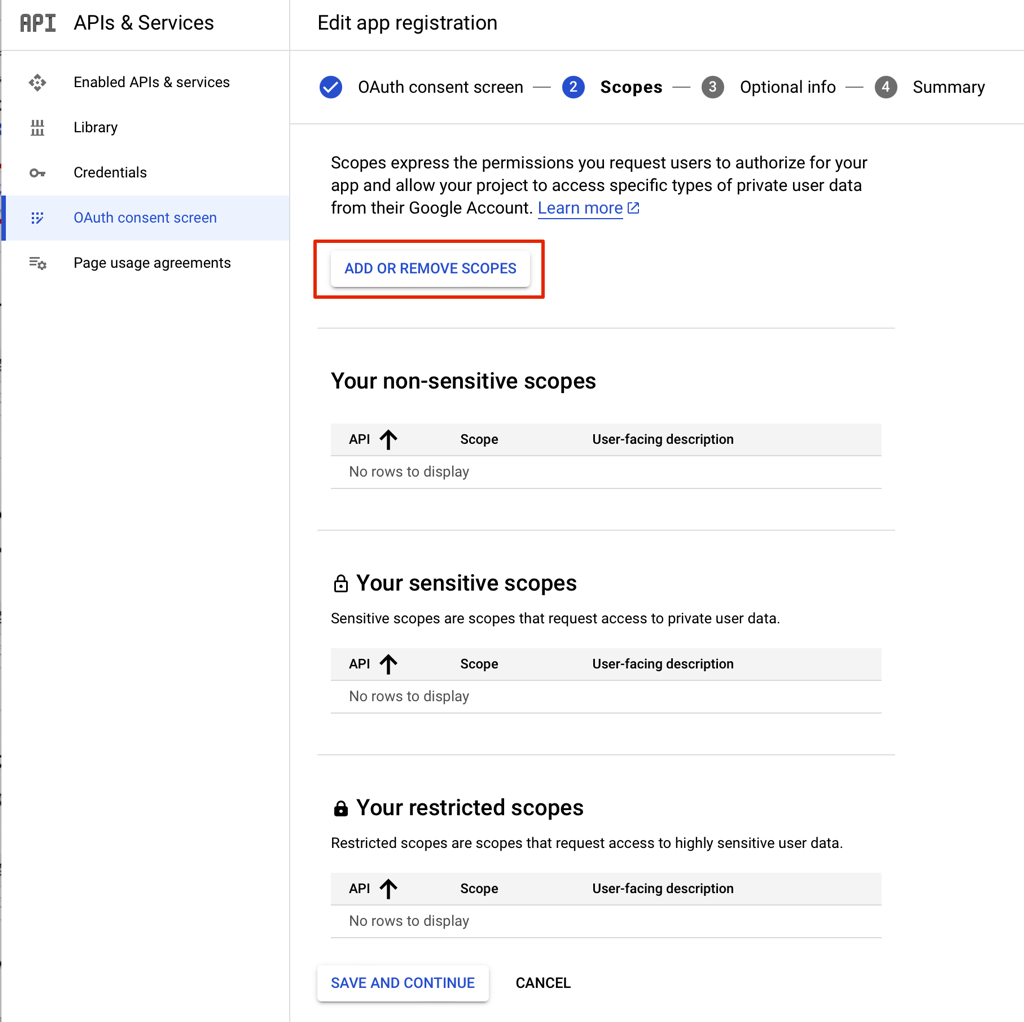Select OAuth consent screen in sidebar
Screen dimensions: 1024x1022
coord(145,217)
